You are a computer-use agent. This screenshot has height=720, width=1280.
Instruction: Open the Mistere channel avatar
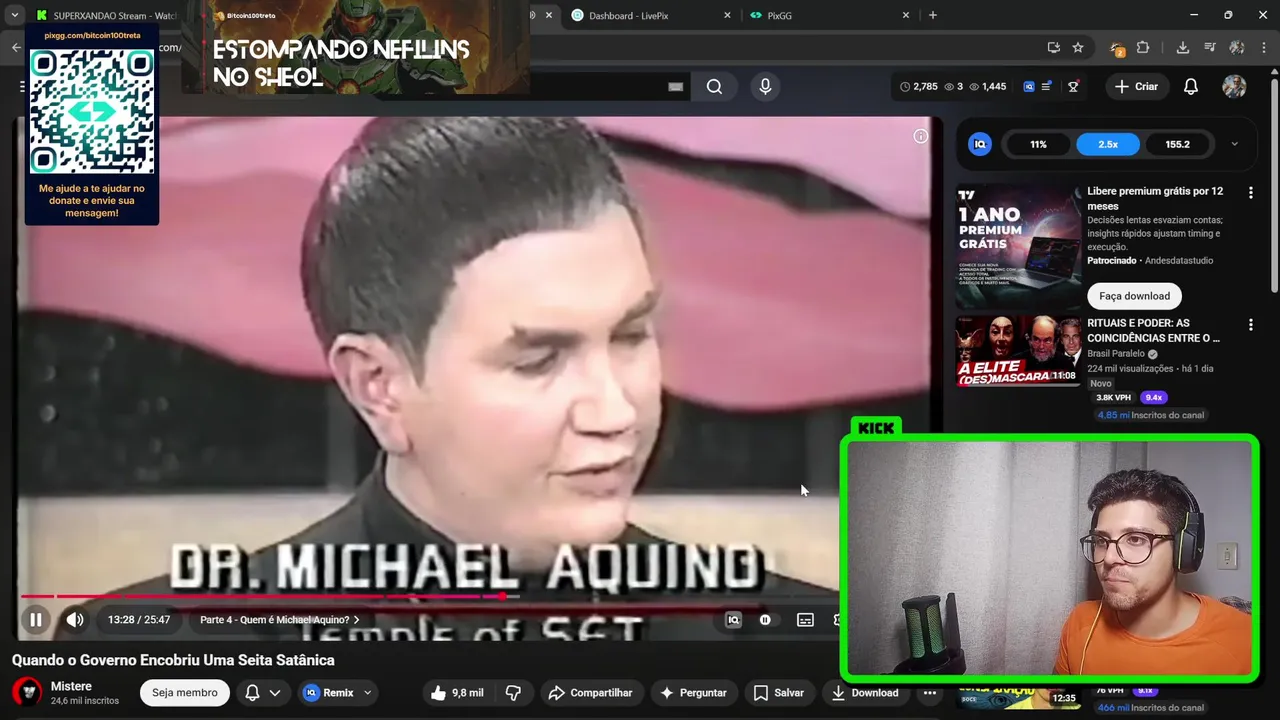coord(27,692)
